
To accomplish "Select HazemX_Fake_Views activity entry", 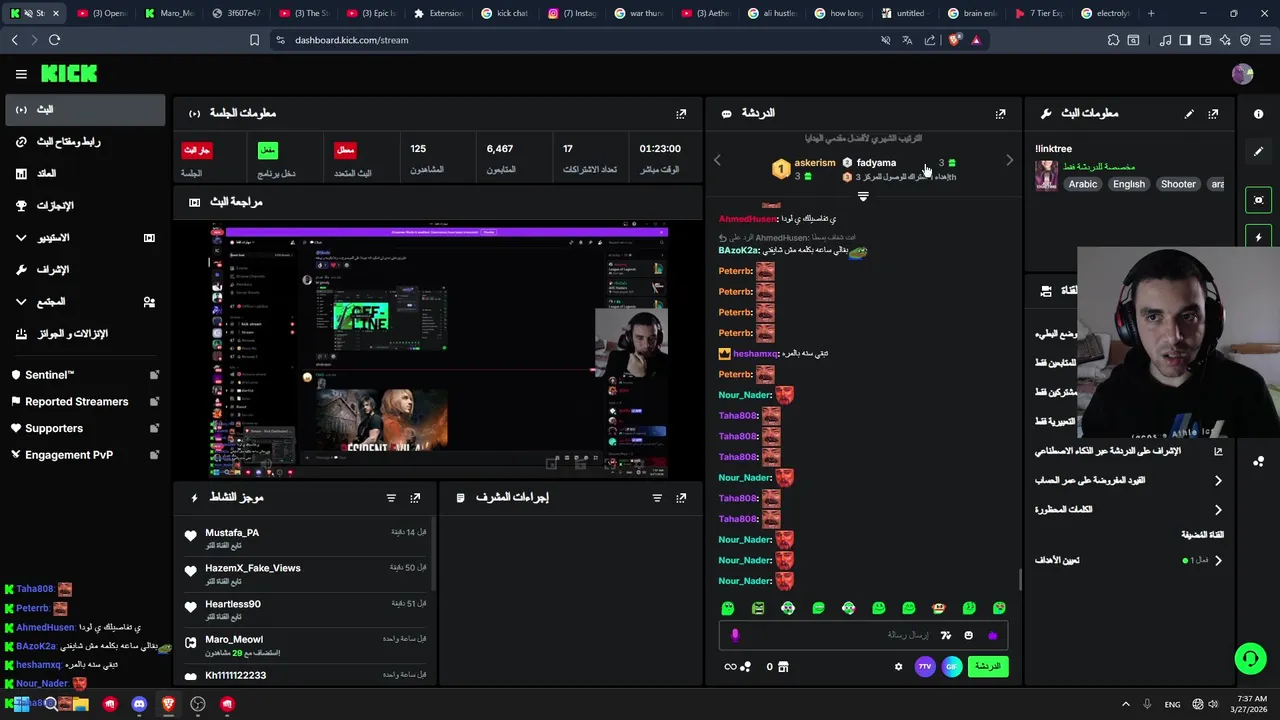I will pos(306,575).
